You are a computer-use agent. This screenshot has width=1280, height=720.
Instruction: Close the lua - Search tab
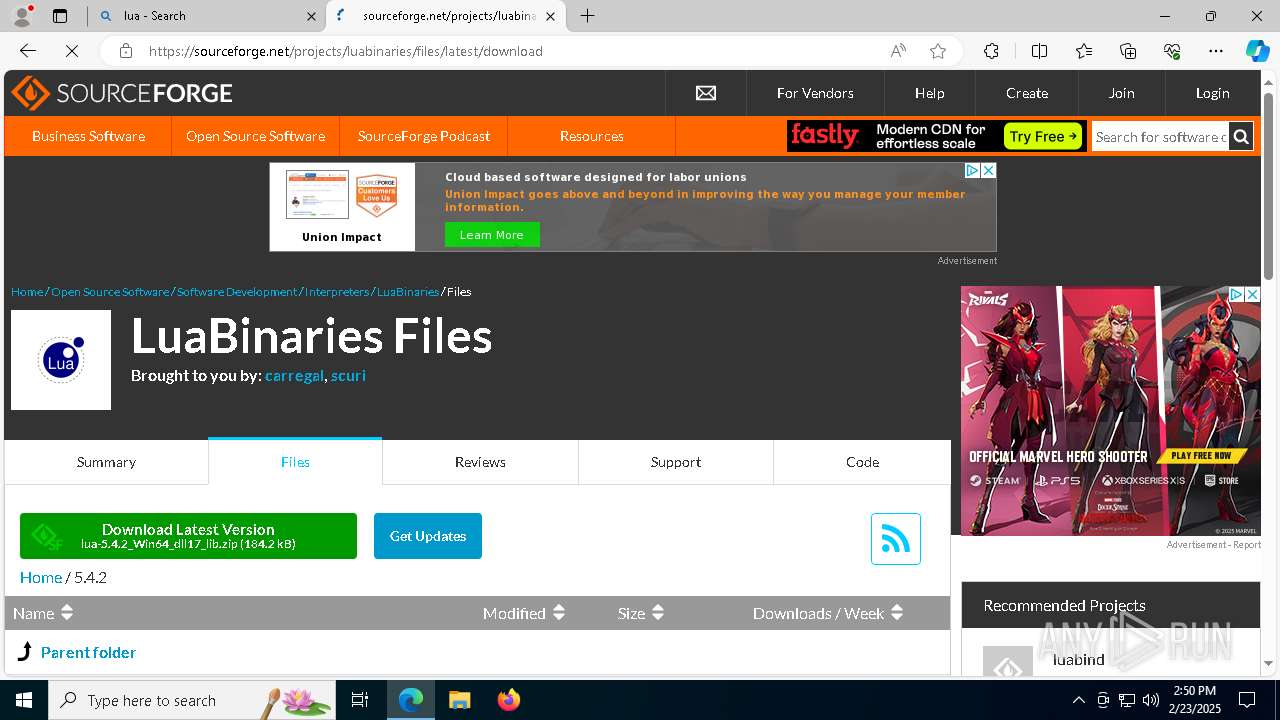(x=311, y=16)
